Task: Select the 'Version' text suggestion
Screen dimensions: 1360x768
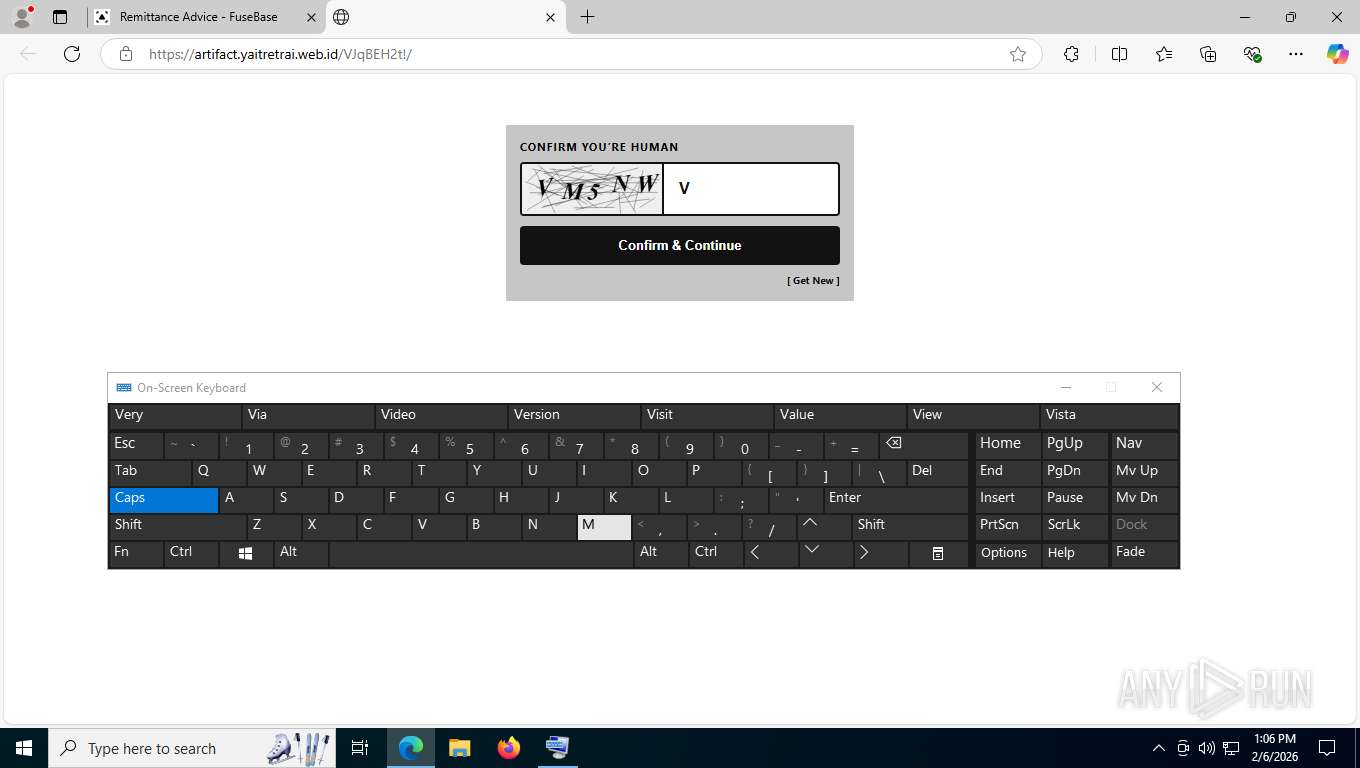Action: pyautogui.click(x=575, y=415)
